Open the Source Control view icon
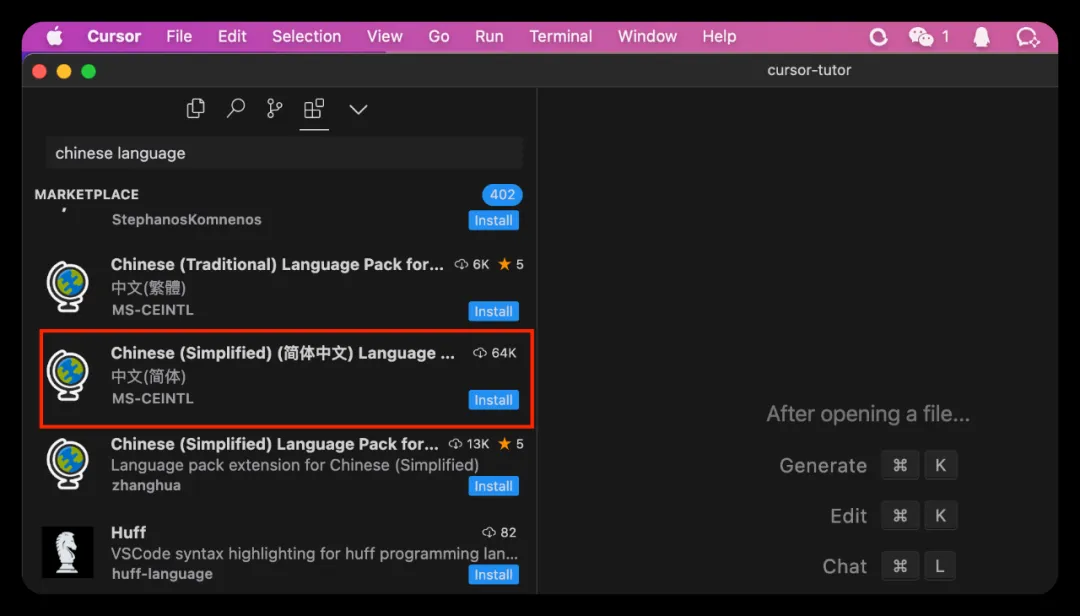Viewport: 1080px width, 616px height. click(x=274, y=108)
